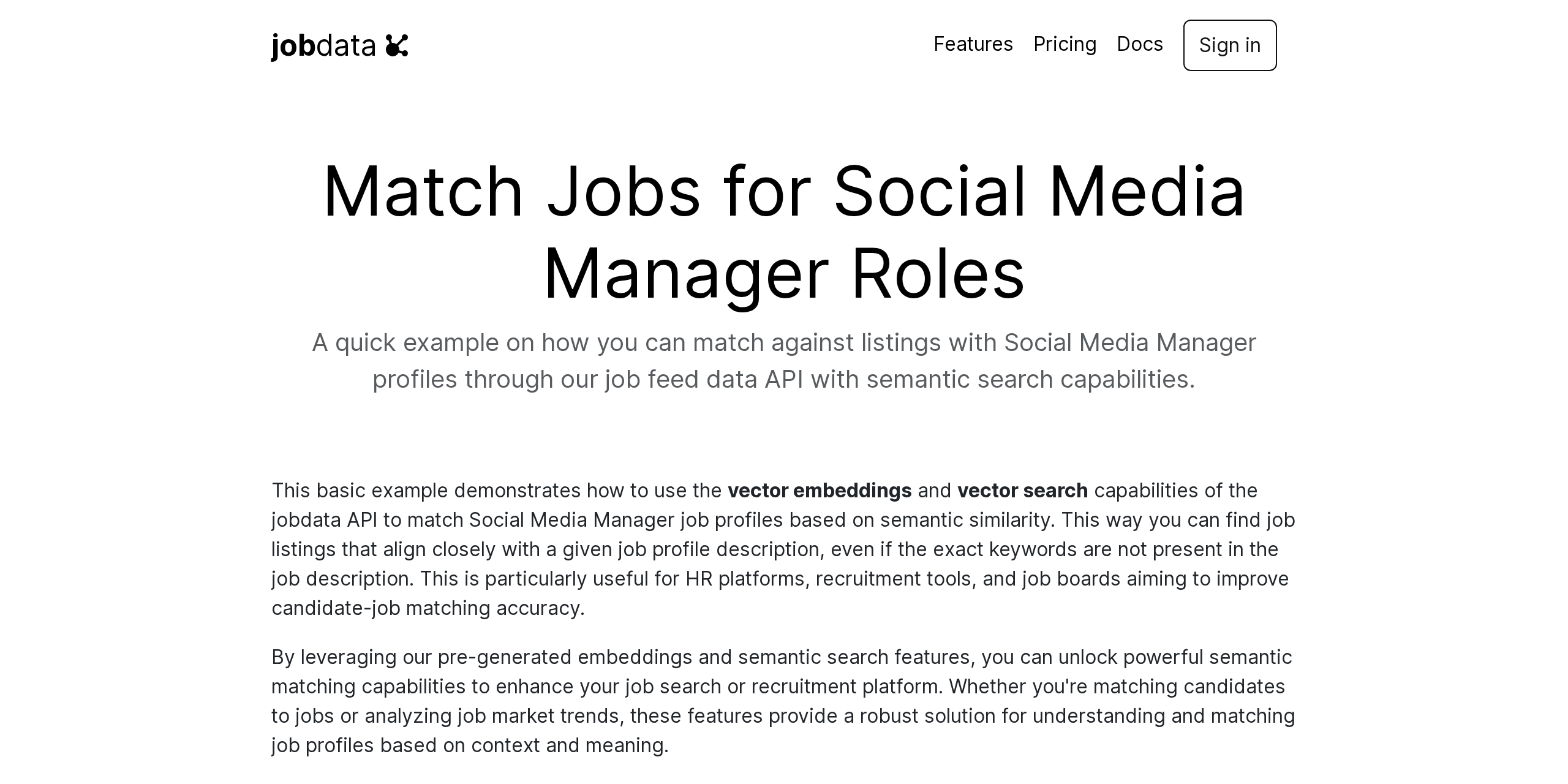Select the main heading about Social Media Manager roles
1568x784 pixels.
(784, 233)
